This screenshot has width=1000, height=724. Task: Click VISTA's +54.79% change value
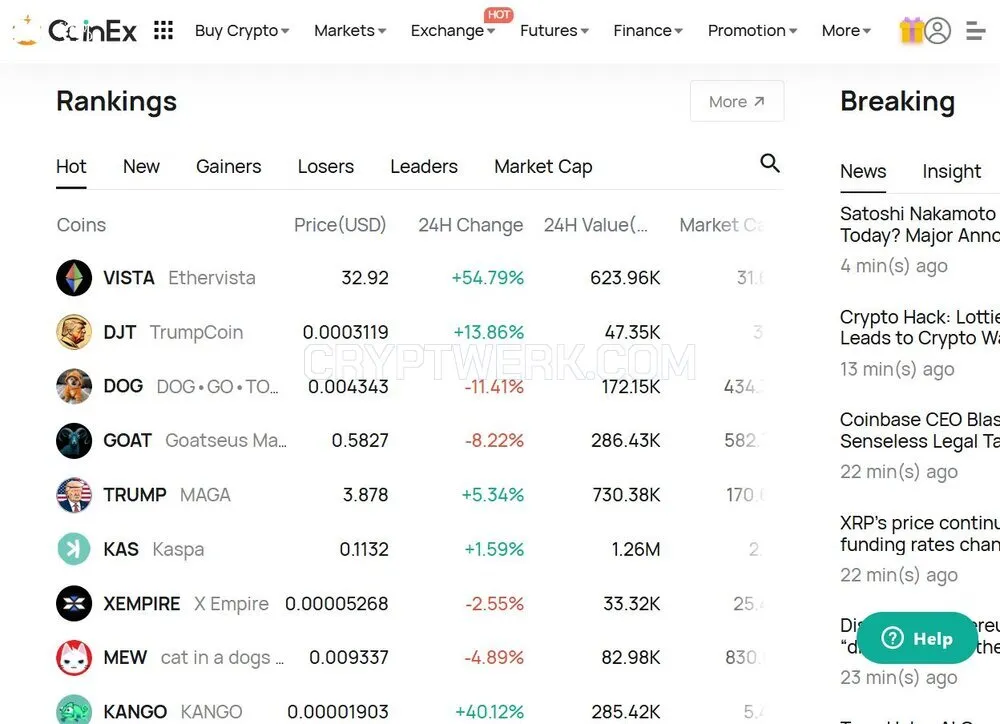coord(488,277)
